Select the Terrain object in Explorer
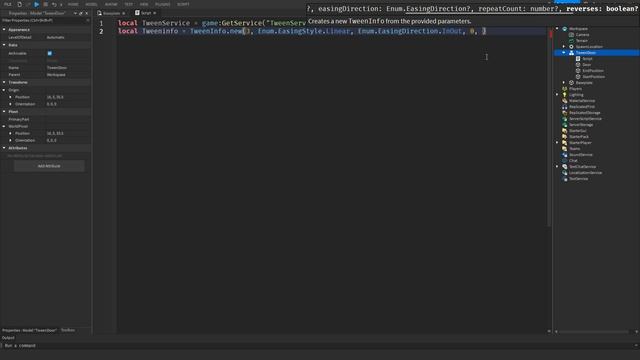Viewport: 640px width, 360px height. coord(582,40)
